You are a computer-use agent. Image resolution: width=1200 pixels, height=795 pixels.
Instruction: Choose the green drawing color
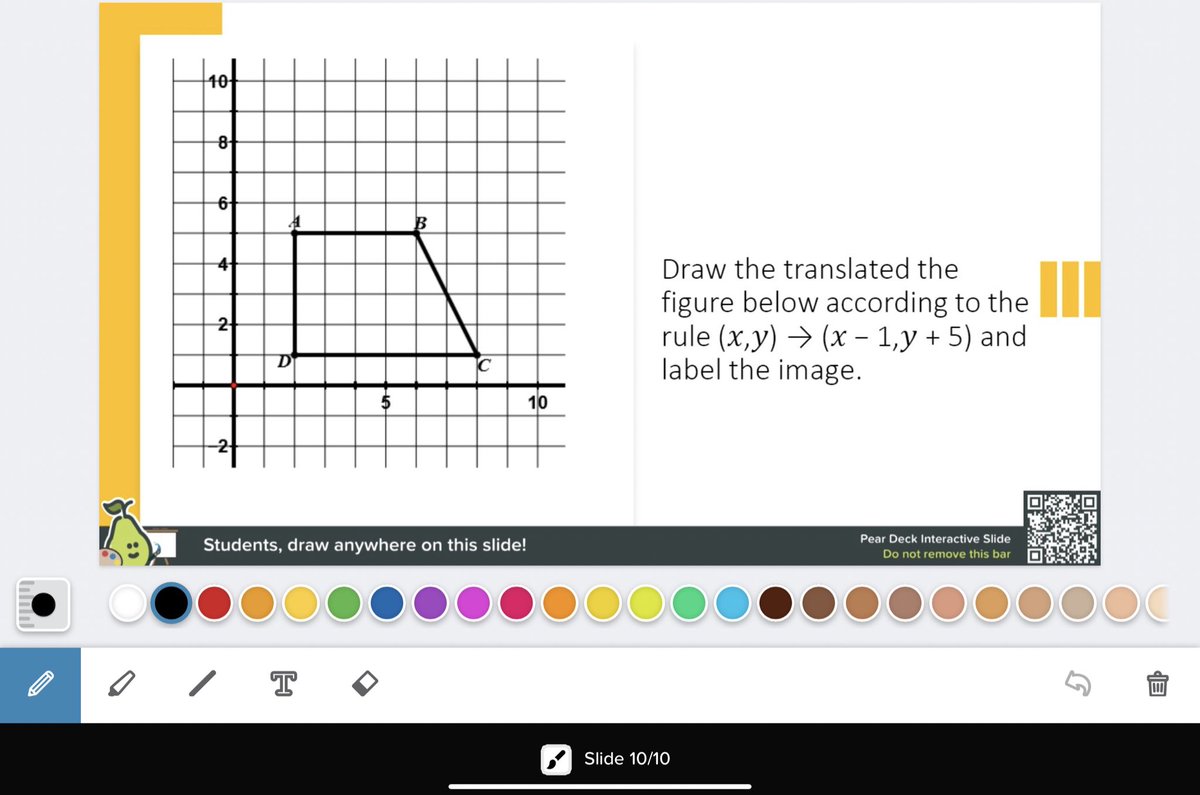coord(342,604)
